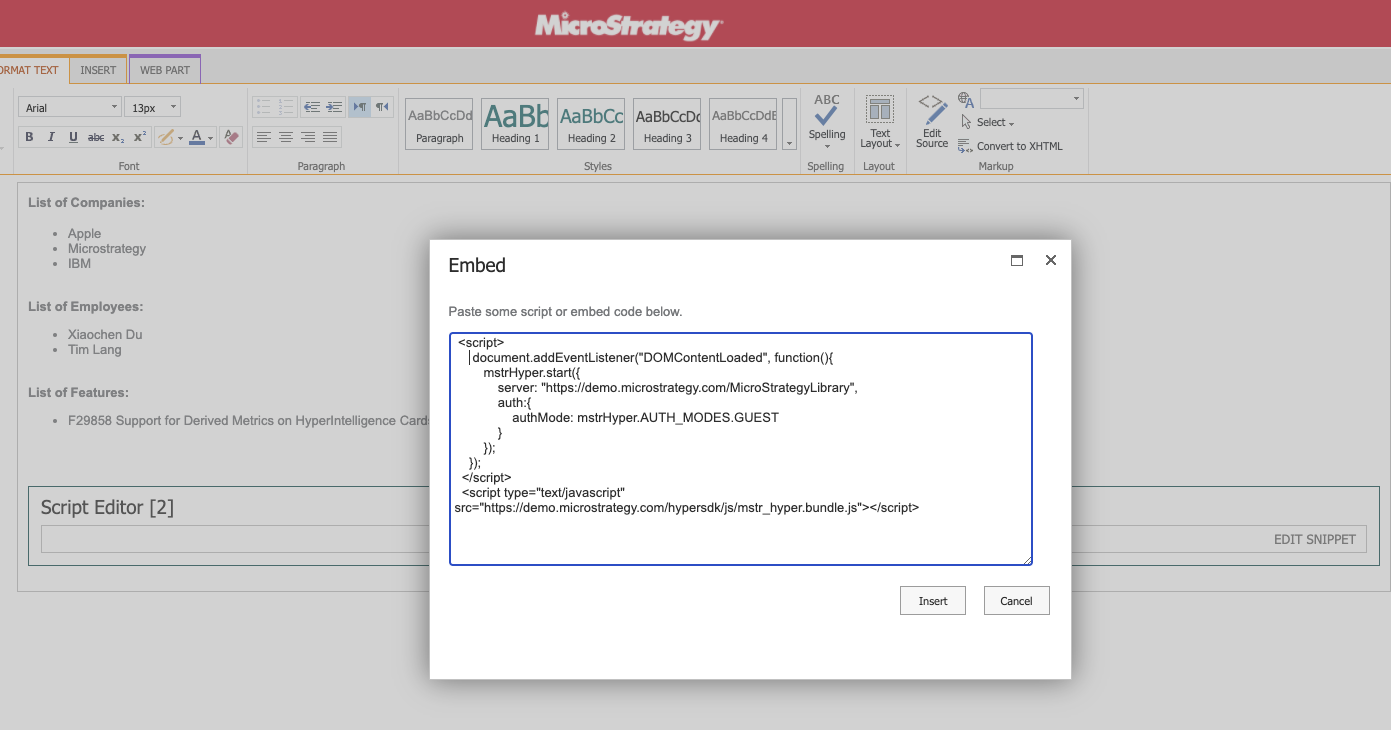Click the EDIT SNIPPET link

pos(1314,539)
